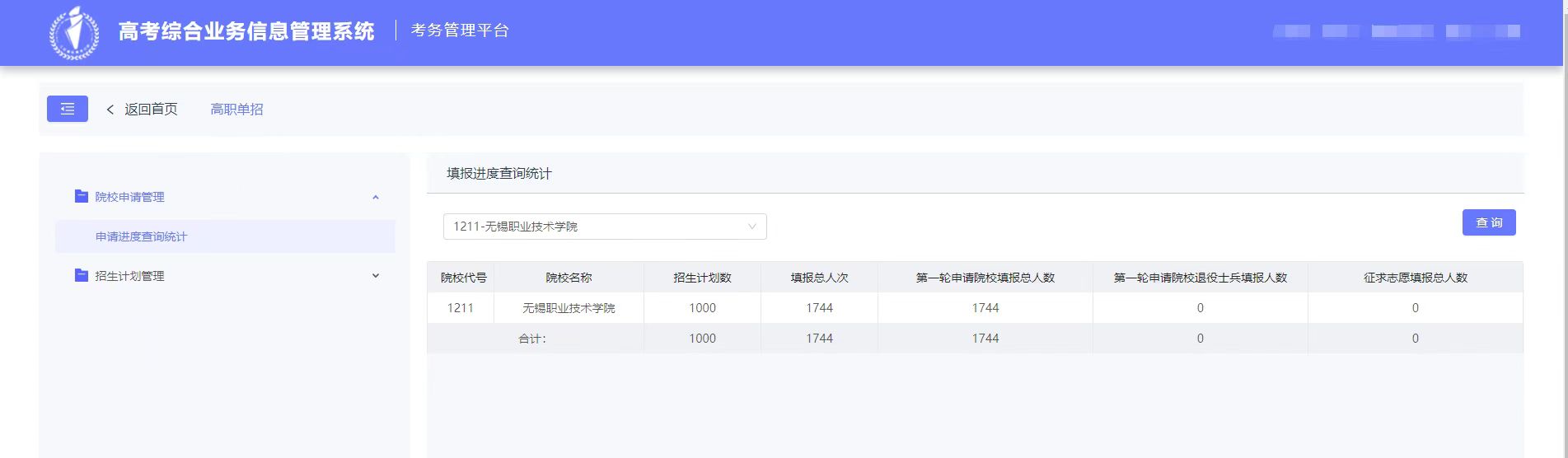Screen dimensions: 1568x458
Task: Collapse the 院校申请管理 section chevron
Action: click(x=376, y=197)
